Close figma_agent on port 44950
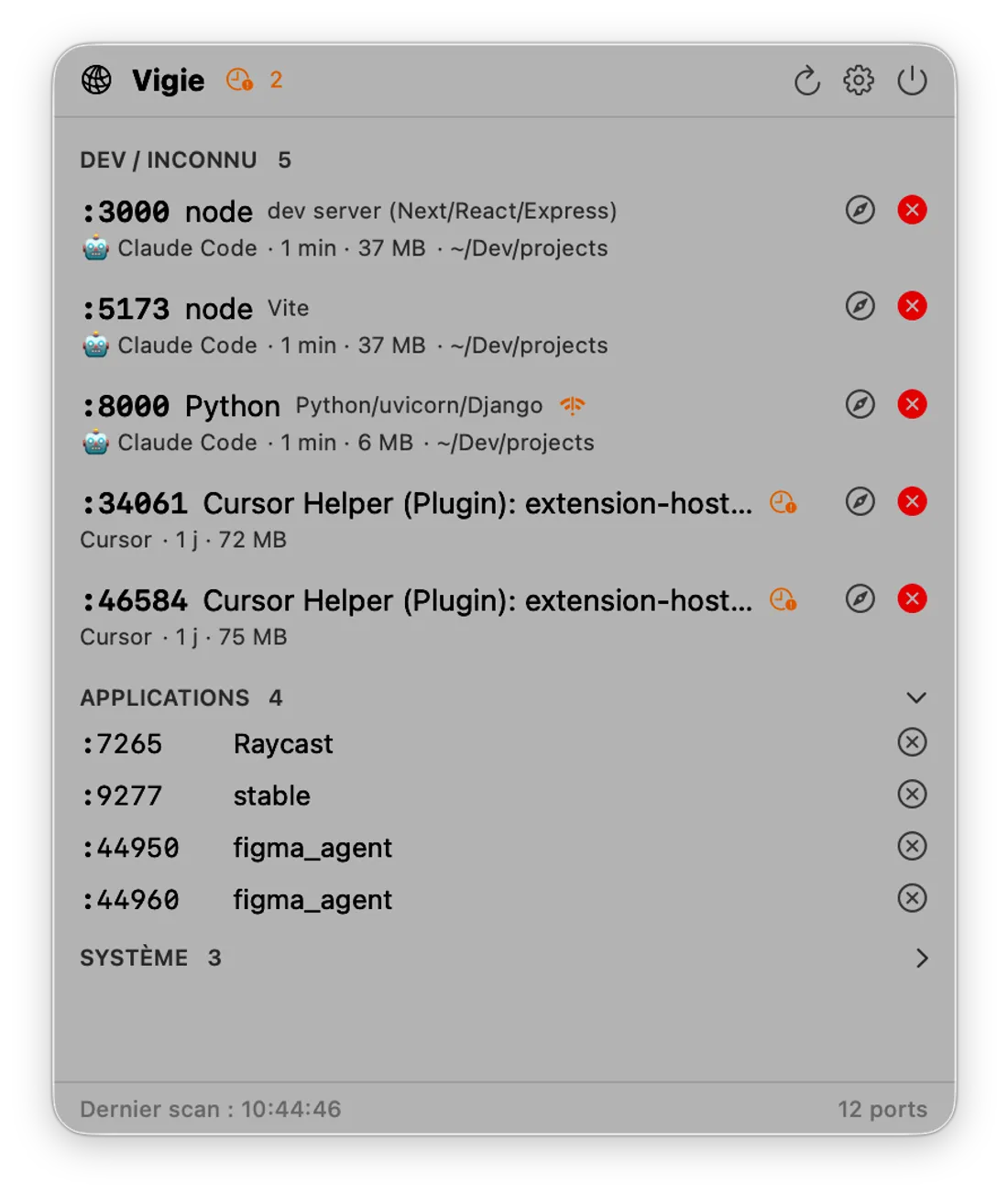The width and height of the screenshot is (1008, 1196). 912,846
